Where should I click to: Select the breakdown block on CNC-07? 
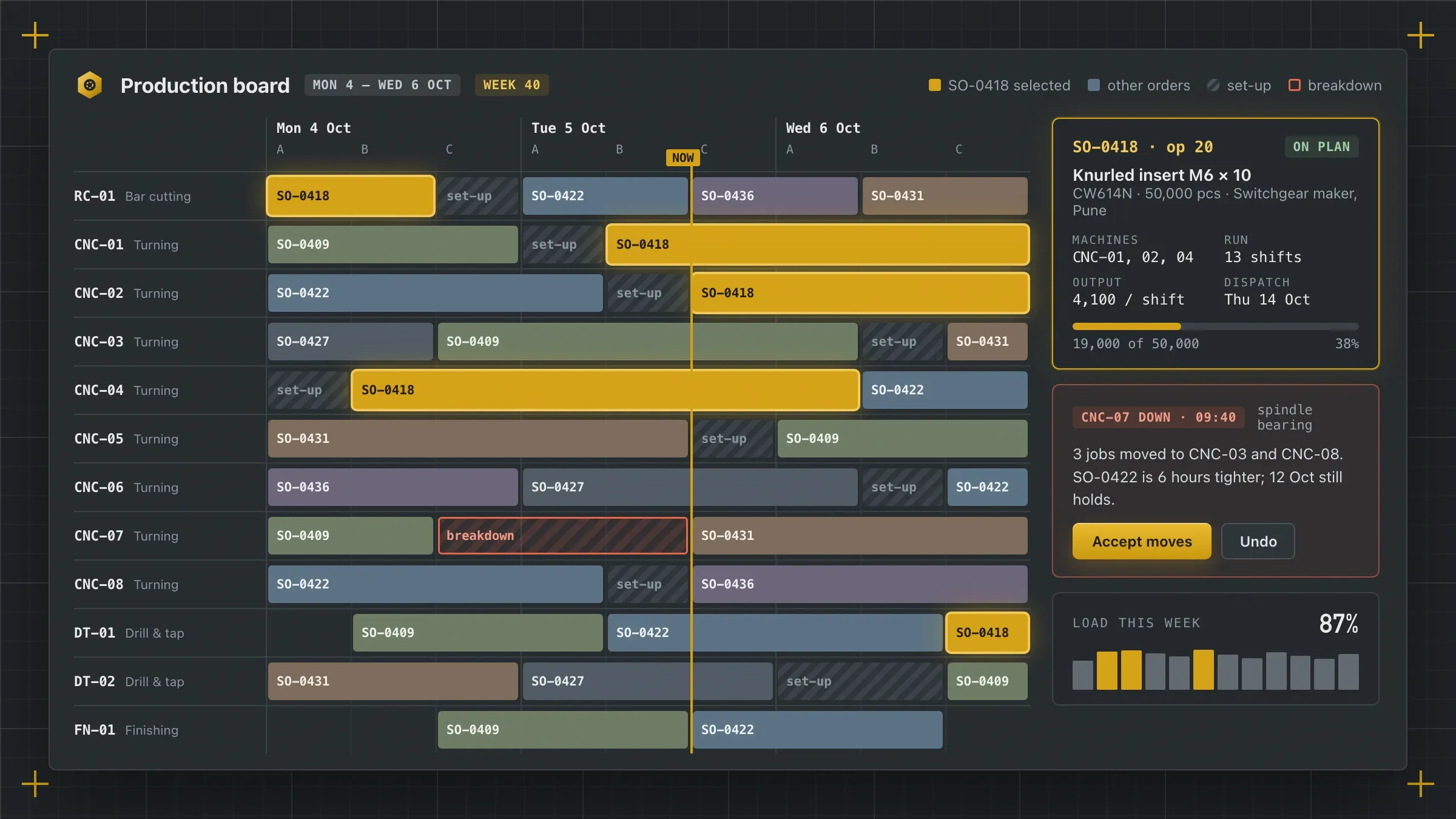click(x=563, y=536)
